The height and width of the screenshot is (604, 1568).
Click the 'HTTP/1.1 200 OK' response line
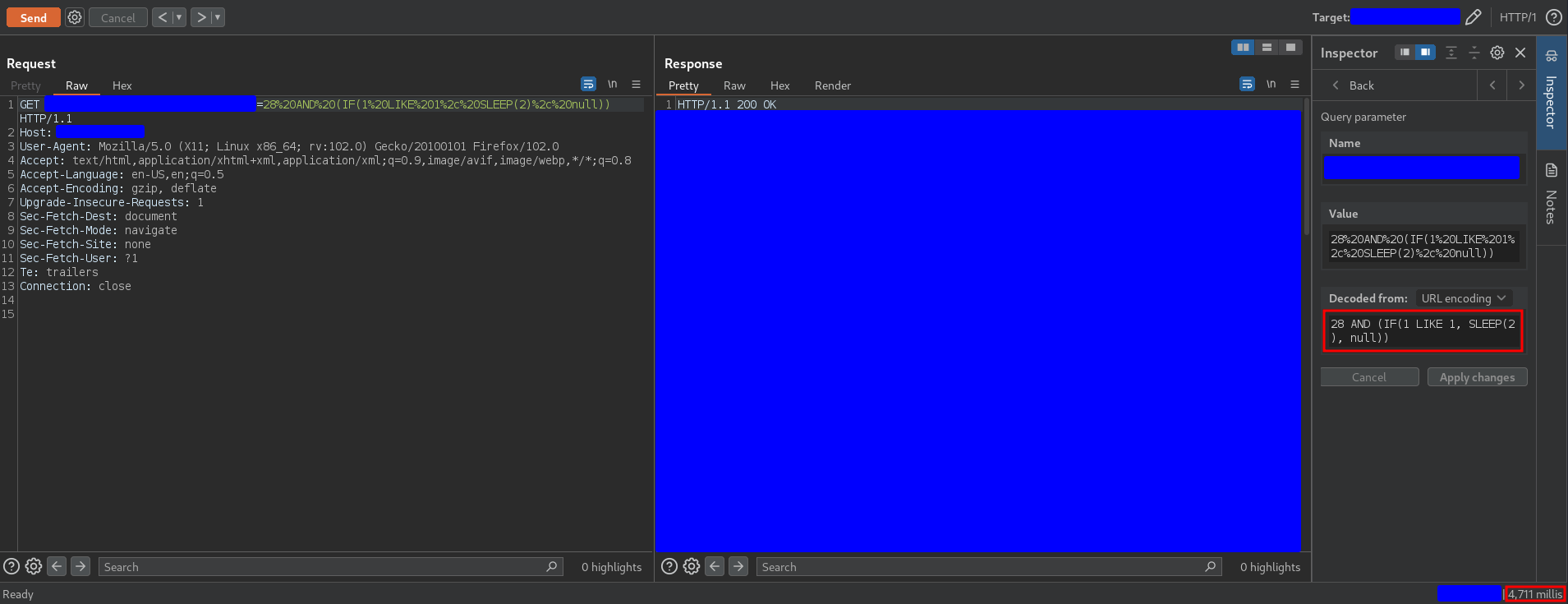pos(727,104)
